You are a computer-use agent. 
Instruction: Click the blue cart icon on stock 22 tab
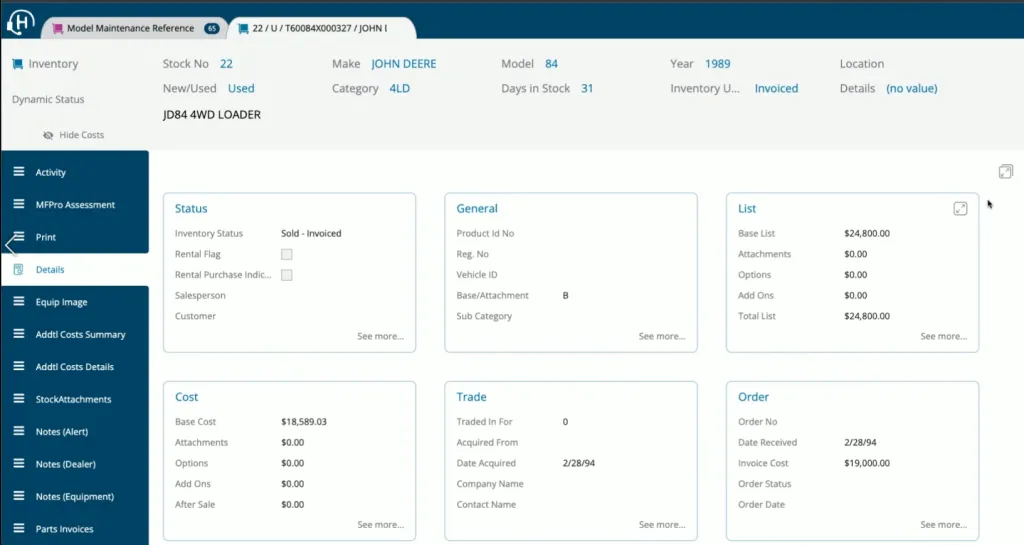point(243,28)
